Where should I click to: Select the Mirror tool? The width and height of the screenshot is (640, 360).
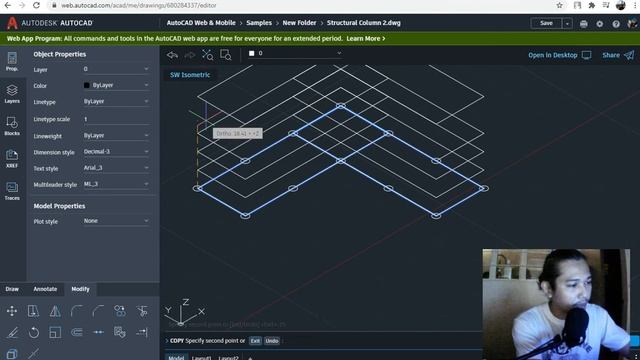pos(55,311)
